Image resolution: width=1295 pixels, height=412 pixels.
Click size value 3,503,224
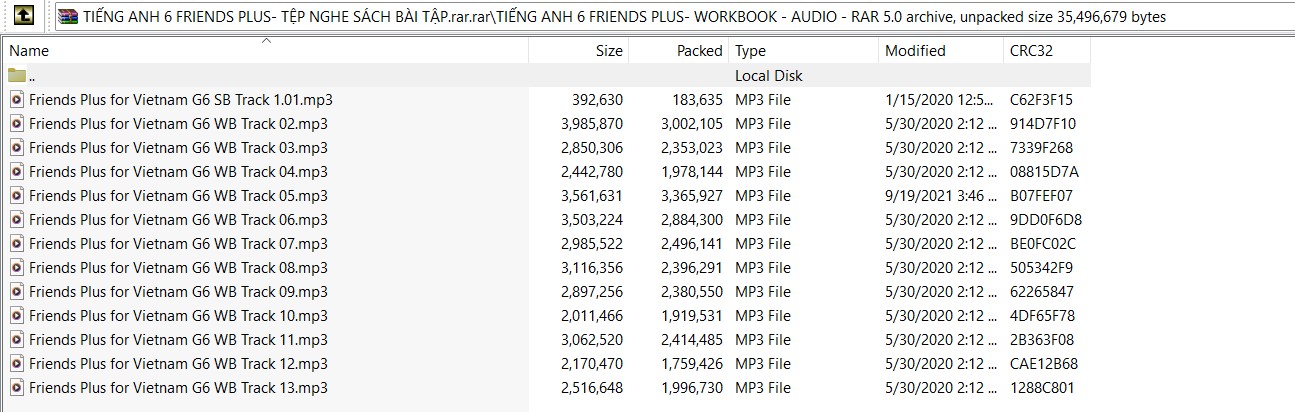pos(592,219)
